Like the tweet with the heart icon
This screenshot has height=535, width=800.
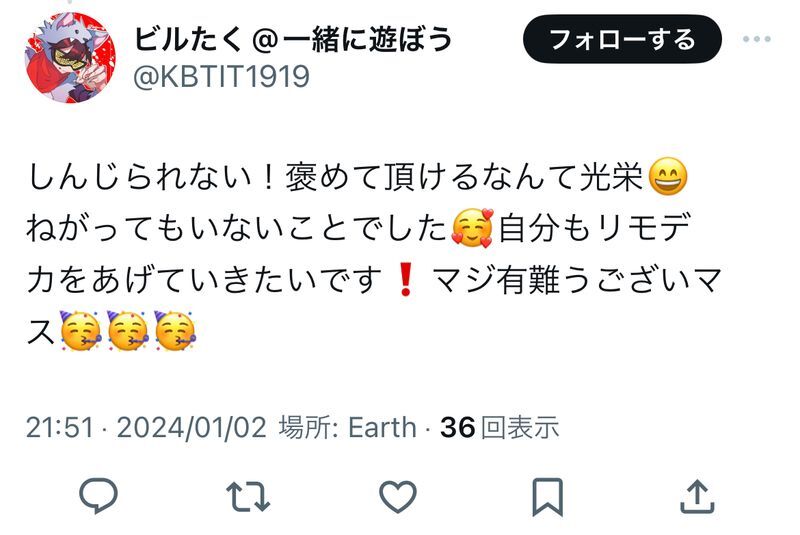click(398, 496)
